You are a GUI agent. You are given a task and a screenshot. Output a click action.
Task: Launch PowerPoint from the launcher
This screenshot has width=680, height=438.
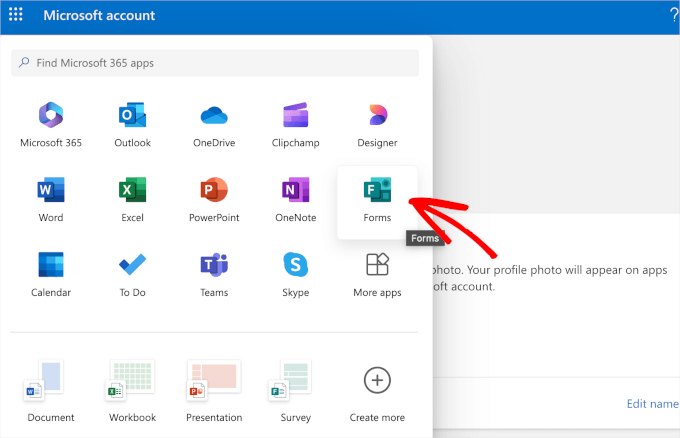214,200
